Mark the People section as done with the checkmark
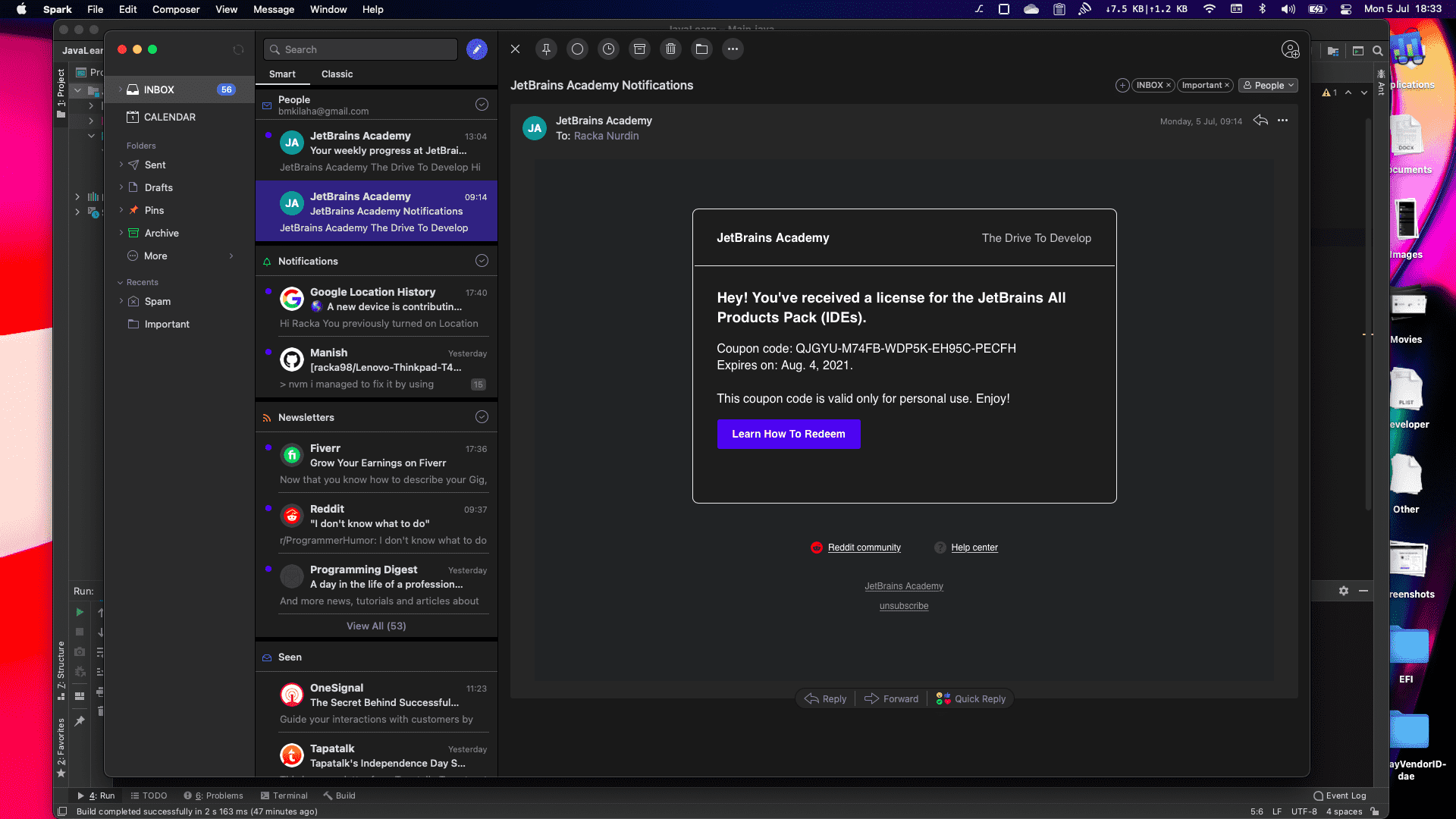 (482, 105)
